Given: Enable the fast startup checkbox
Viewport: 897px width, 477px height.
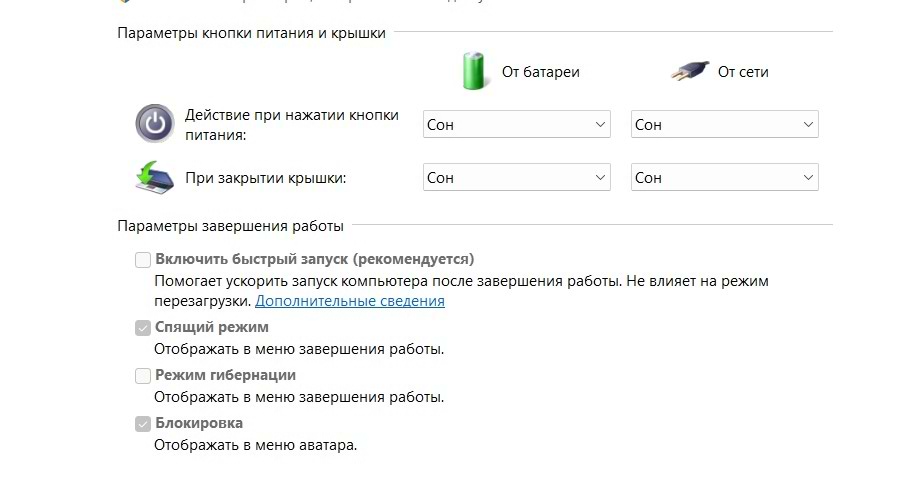Looking at the screenshot, I should 142,260.
